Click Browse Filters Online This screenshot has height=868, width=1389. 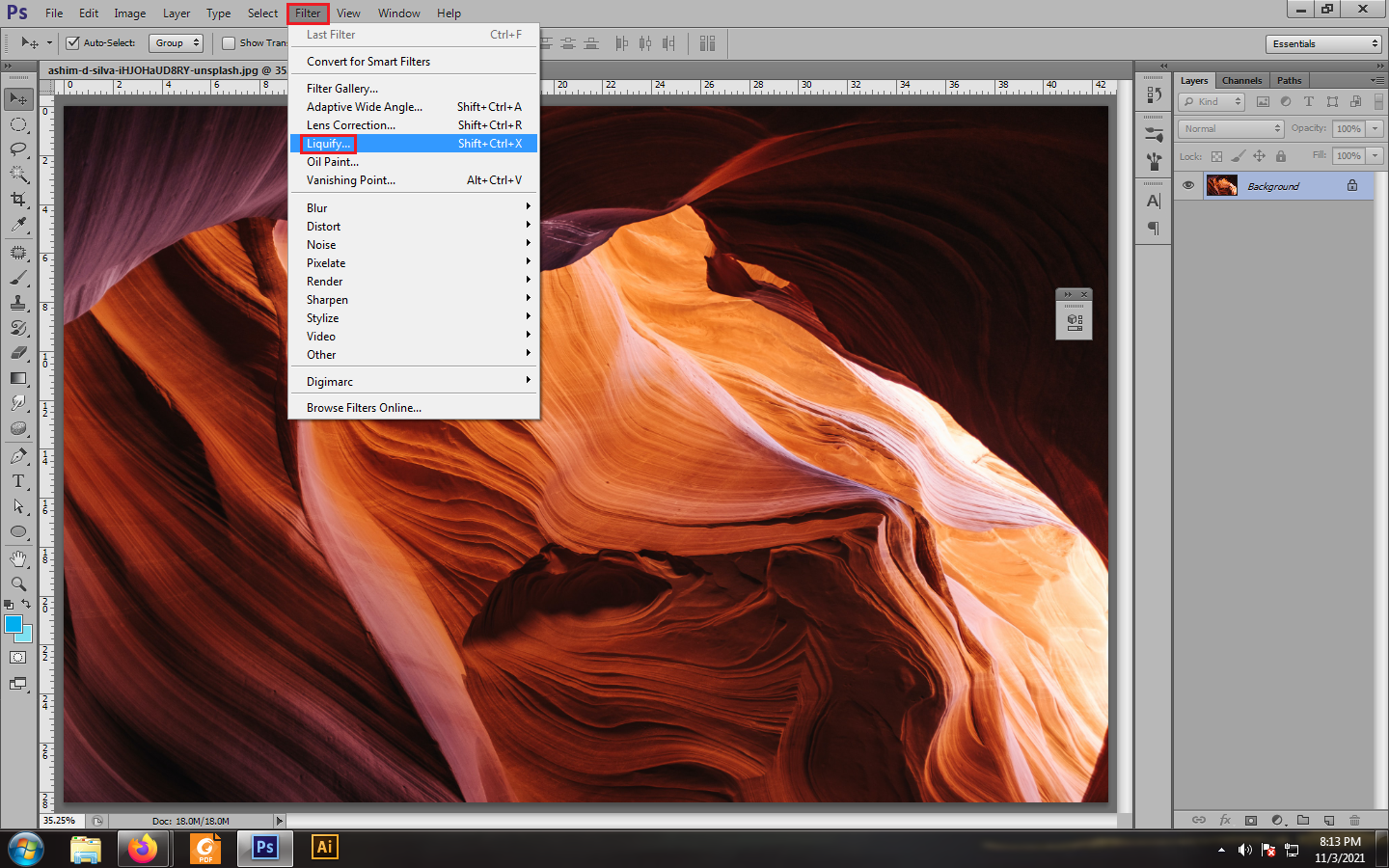click(x=364, y=408)
